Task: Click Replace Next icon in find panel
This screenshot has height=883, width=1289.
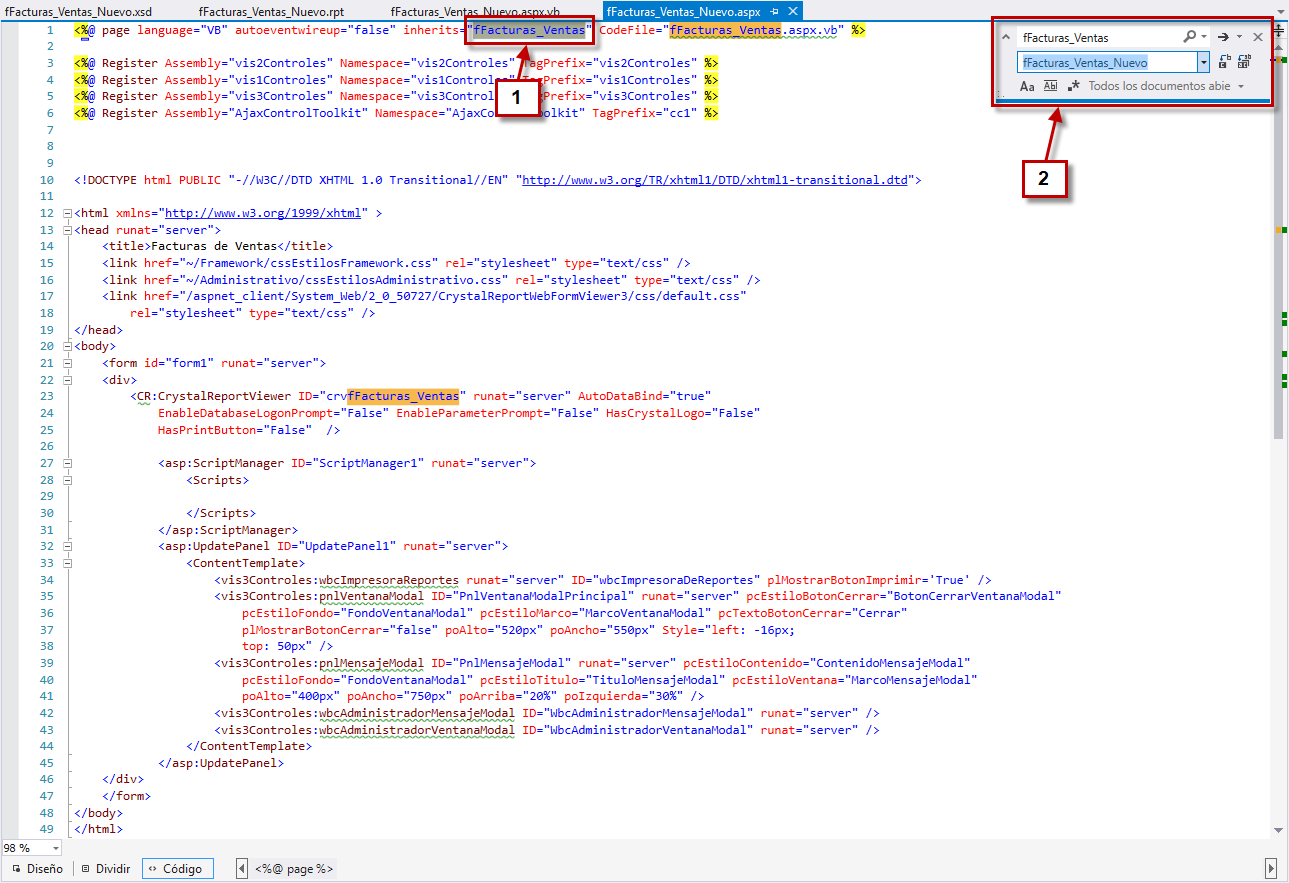Action: click(x=1225, y=62)
